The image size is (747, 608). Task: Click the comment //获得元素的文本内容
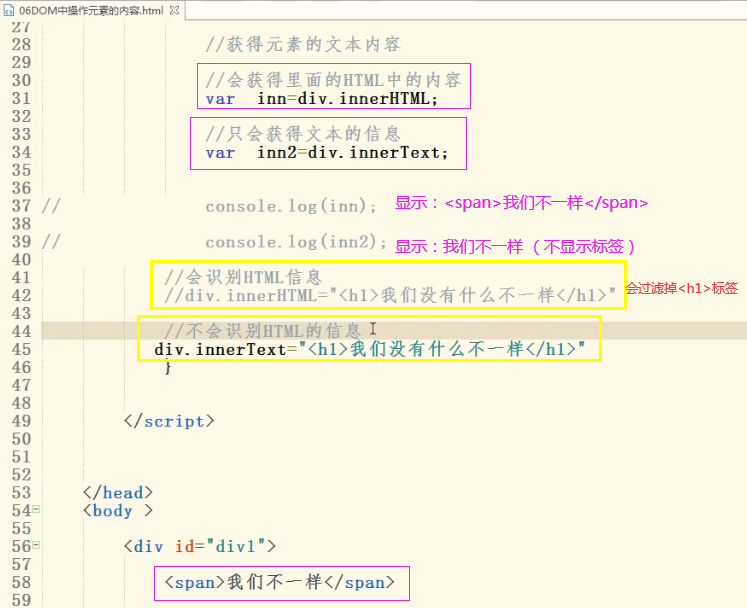(303, 44)
